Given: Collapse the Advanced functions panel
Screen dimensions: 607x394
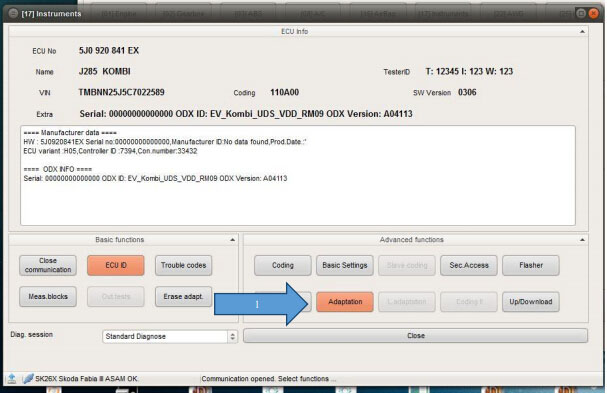Looking at the screenshot, I should [582, 240].
